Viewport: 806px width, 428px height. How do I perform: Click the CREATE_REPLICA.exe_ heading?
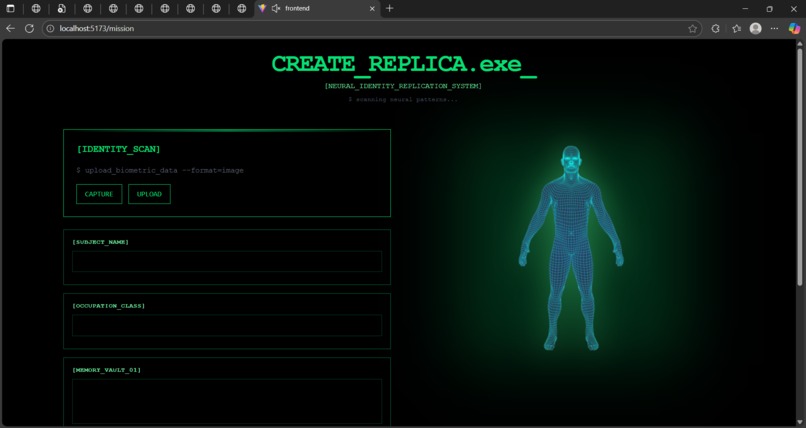coord(404,65)
